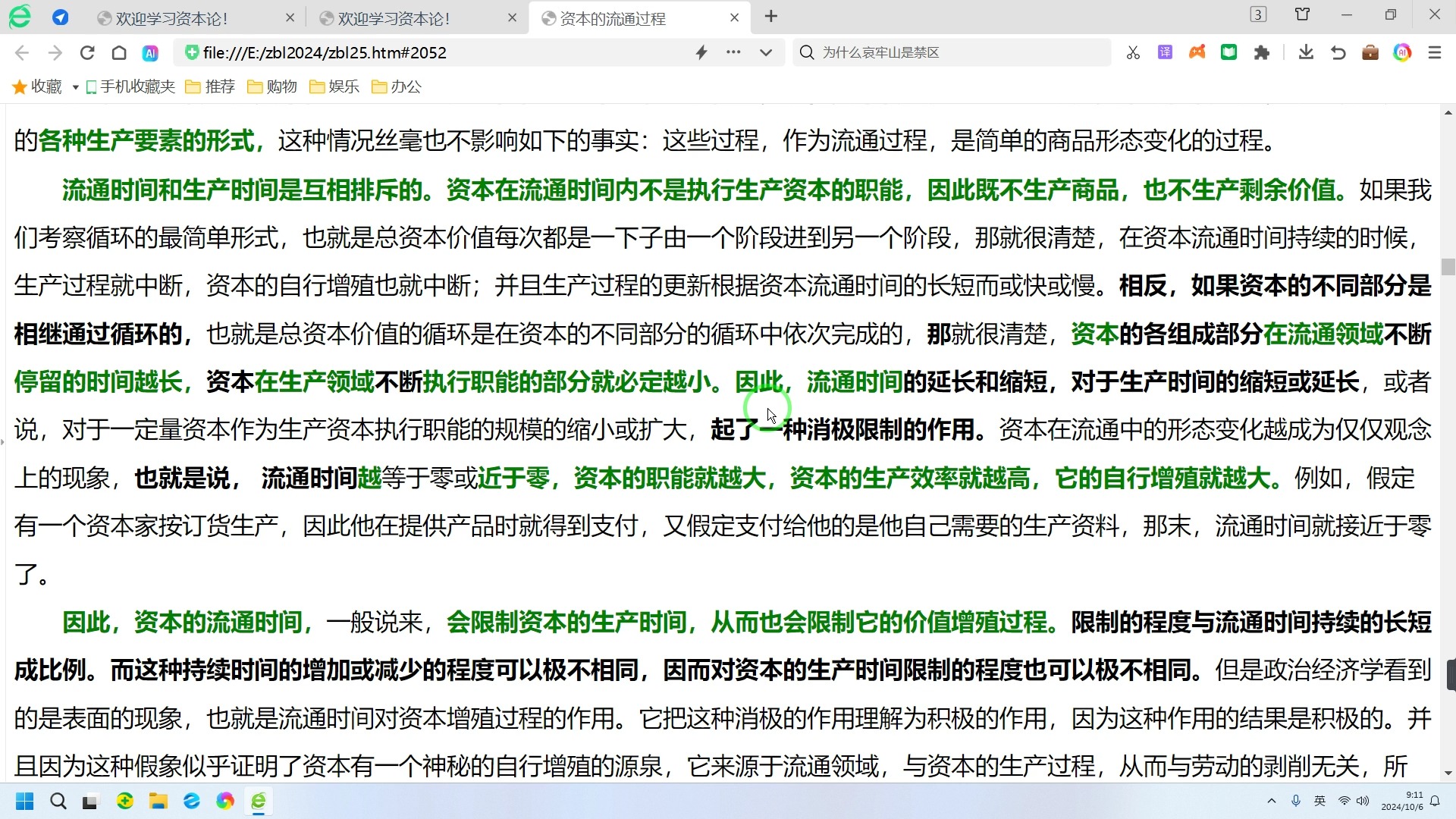Open the volume speaker tray icon

click(x=1363, y=801)
